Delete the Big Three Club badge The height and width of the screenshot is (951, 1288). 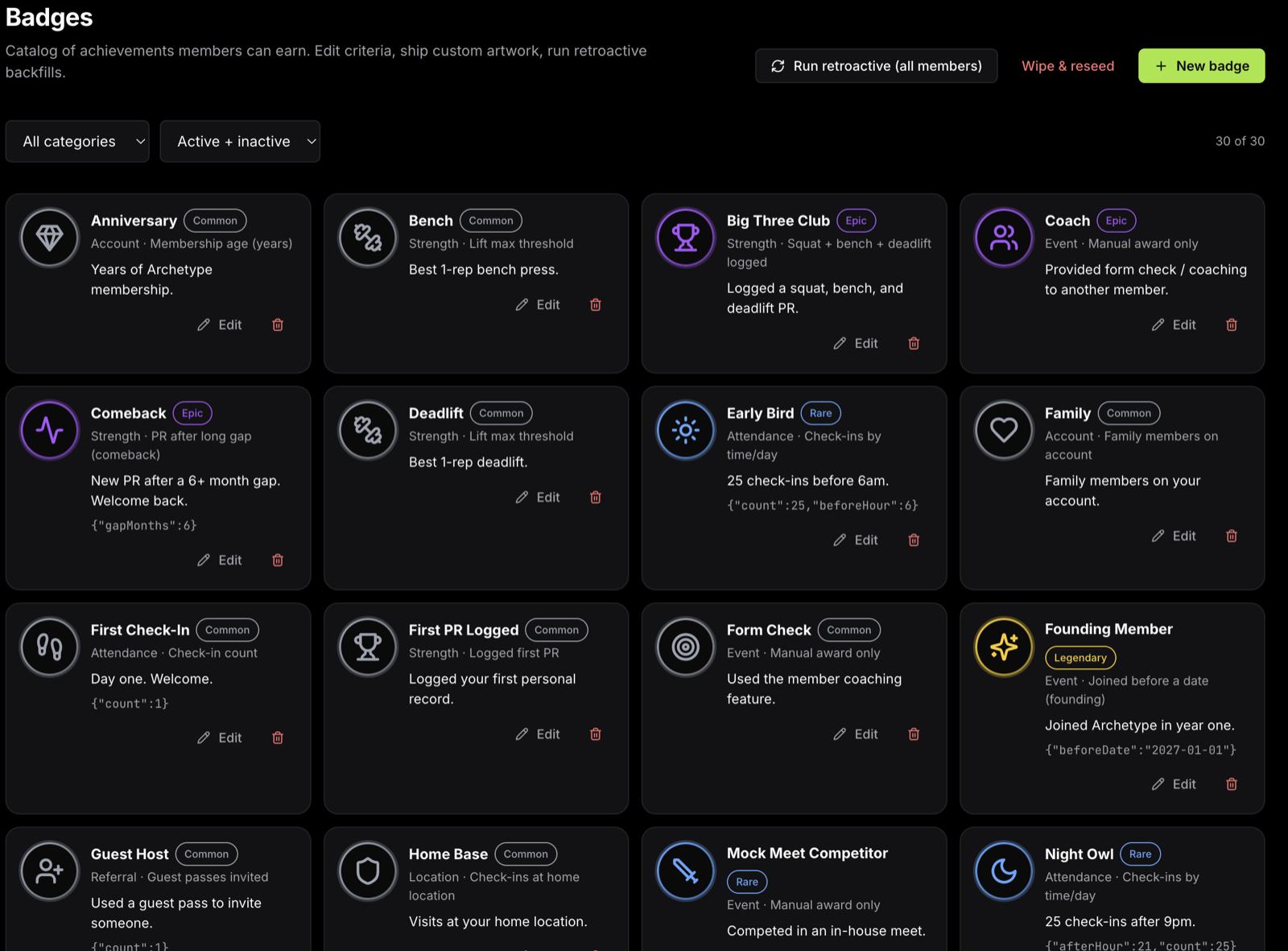click(914, 343)
